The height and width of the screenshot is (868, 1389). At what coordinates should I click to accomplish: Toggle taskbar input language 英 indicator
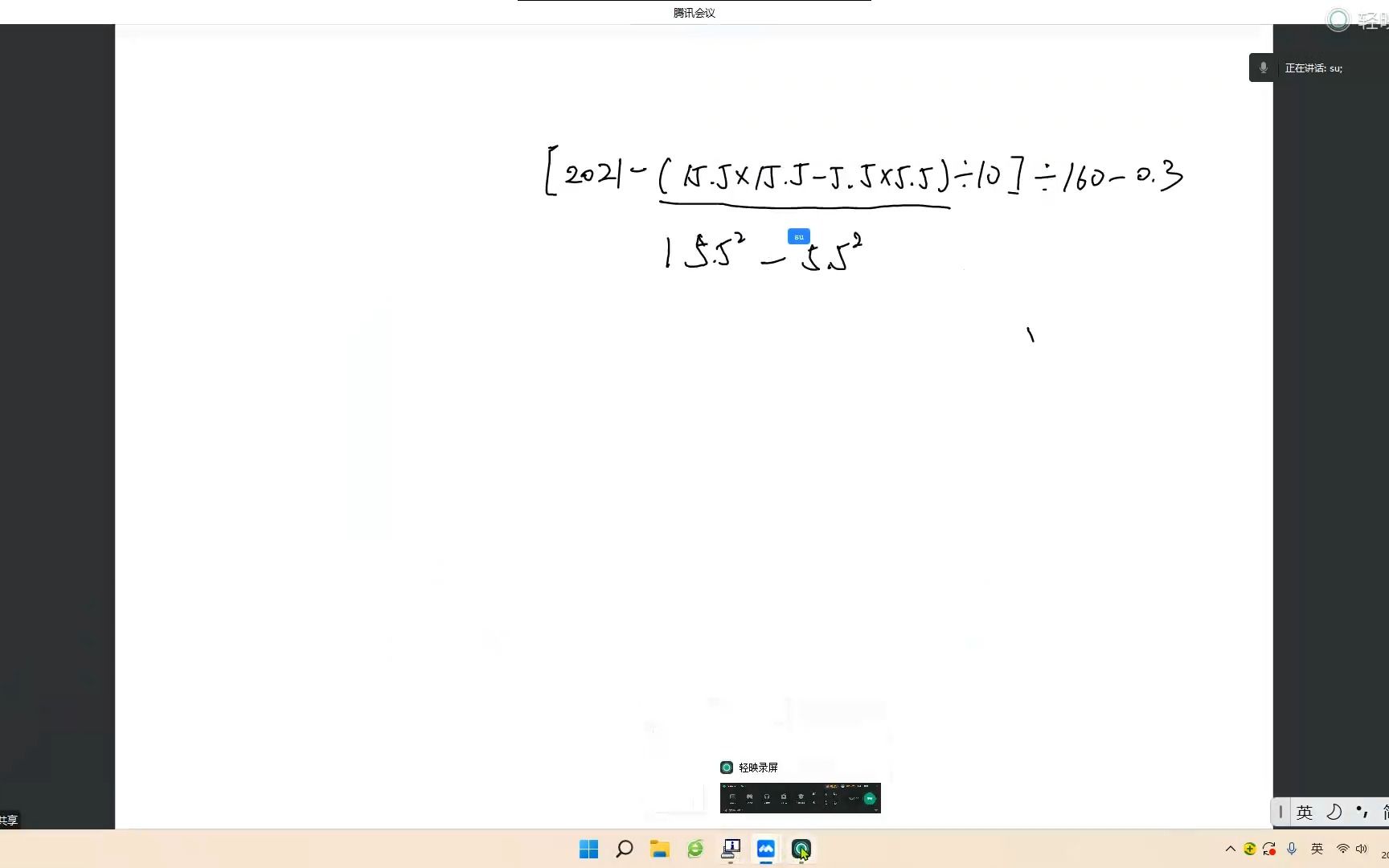tap(1317, 849)
